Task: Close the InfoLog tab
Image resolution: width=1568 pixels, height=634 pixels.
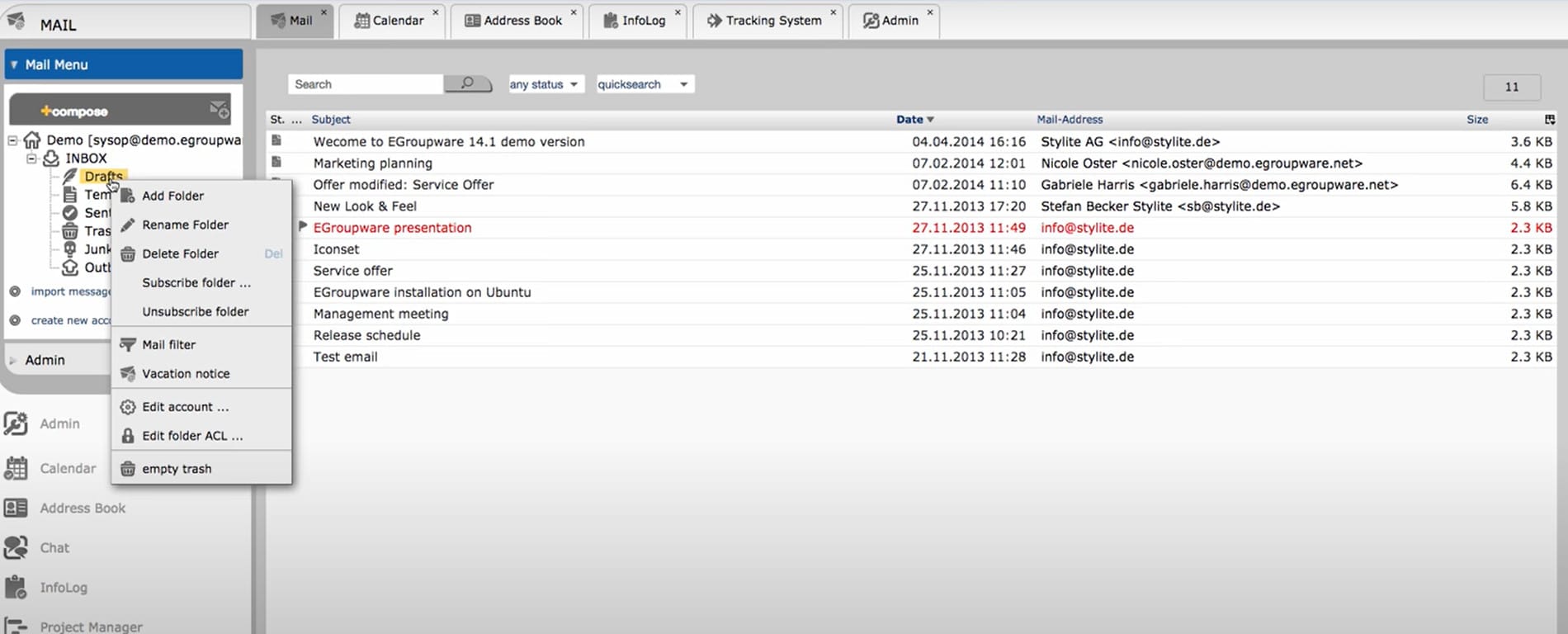Action: (678, 12)
